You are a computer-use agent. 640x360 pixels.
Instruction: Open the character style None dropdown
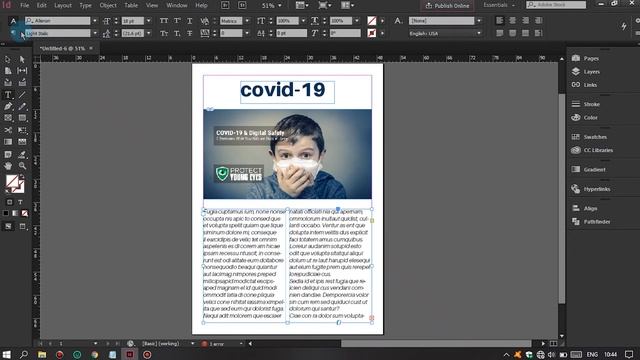pos(479,20)
